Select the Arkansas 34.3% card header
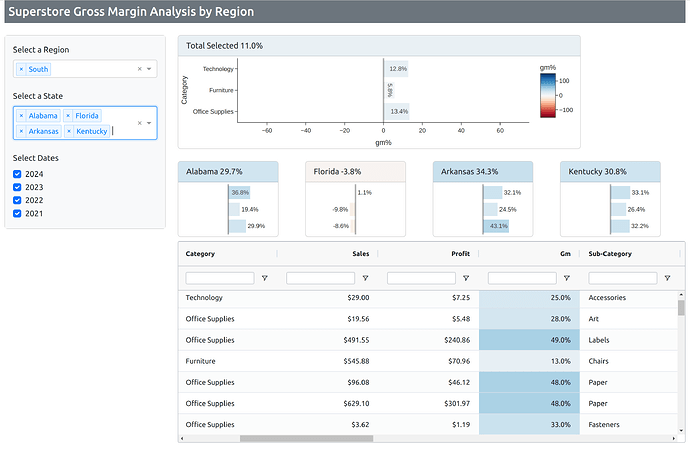This screenshot has height=451, width=690. 483,172
